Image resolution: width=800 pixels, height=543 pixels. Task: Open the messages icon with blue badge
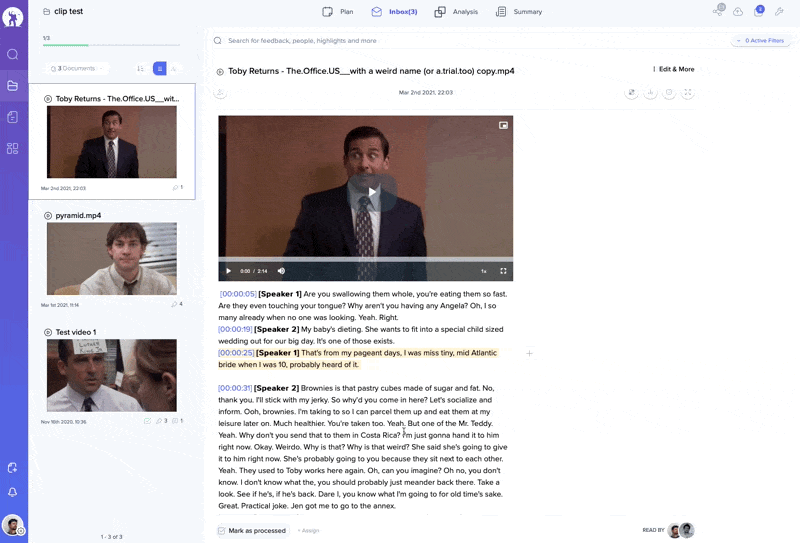(759, 11)
